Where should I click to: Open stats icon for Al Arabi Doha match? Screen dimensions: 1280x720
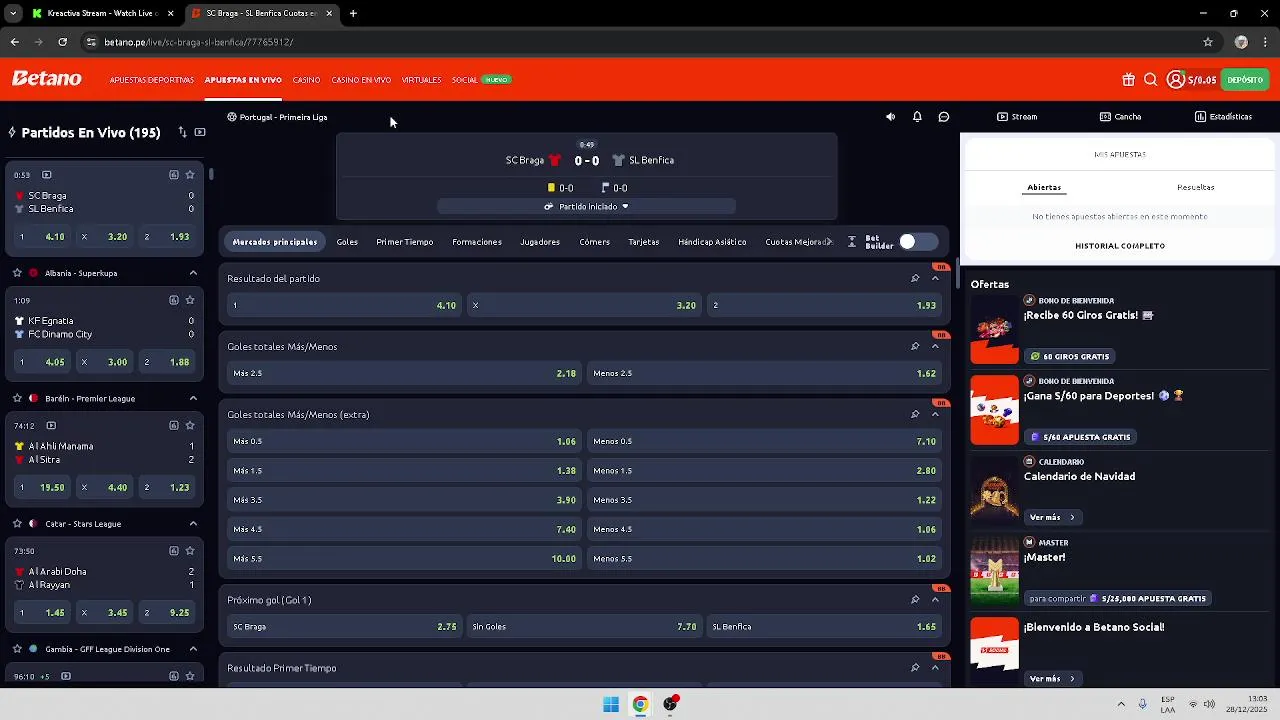point(174,551)
